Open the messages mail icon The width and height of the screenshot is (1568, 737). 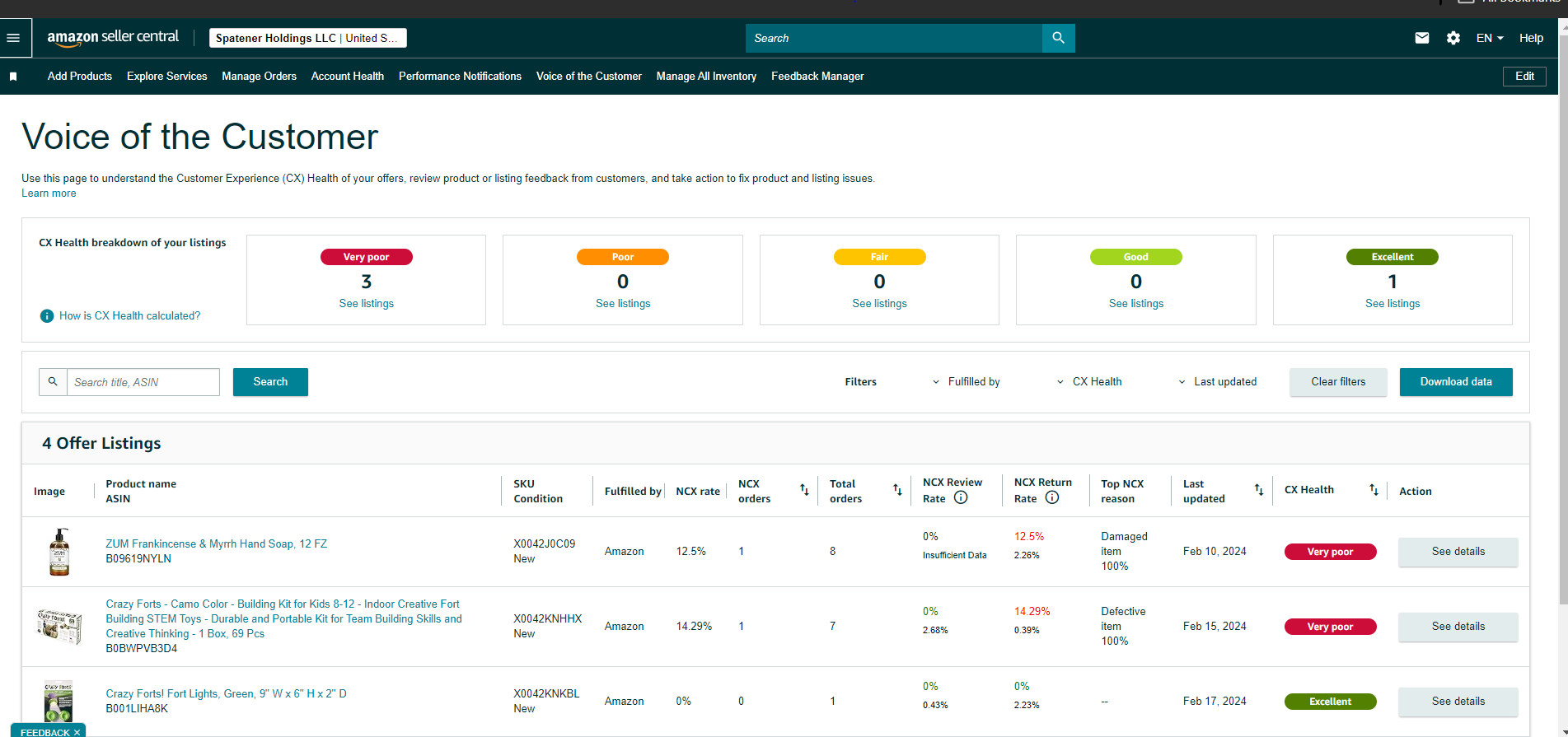coord(1421,38)
